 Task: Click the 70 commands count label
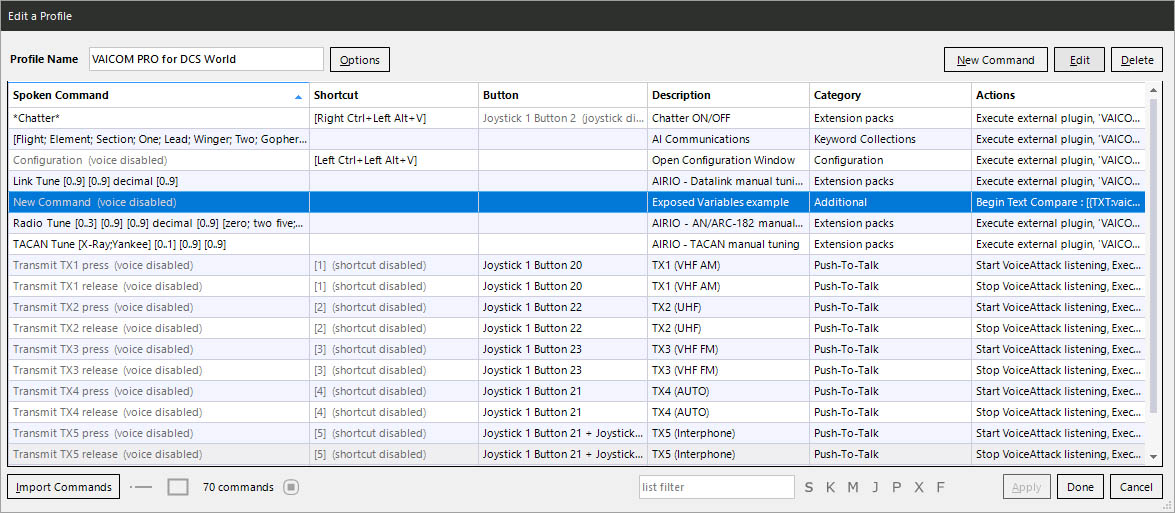pyautogui.click(x=238, y=488)
